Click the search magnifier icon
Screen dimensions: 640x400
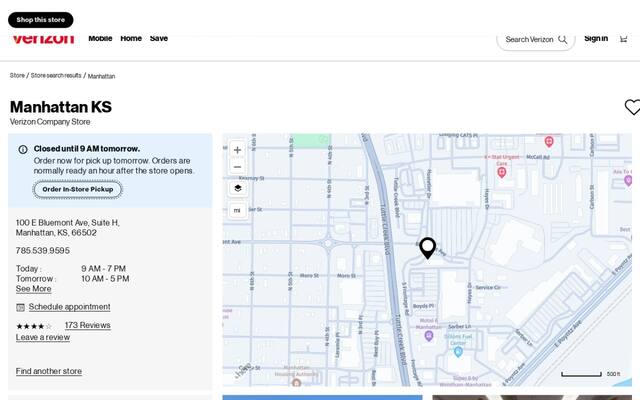562,40
